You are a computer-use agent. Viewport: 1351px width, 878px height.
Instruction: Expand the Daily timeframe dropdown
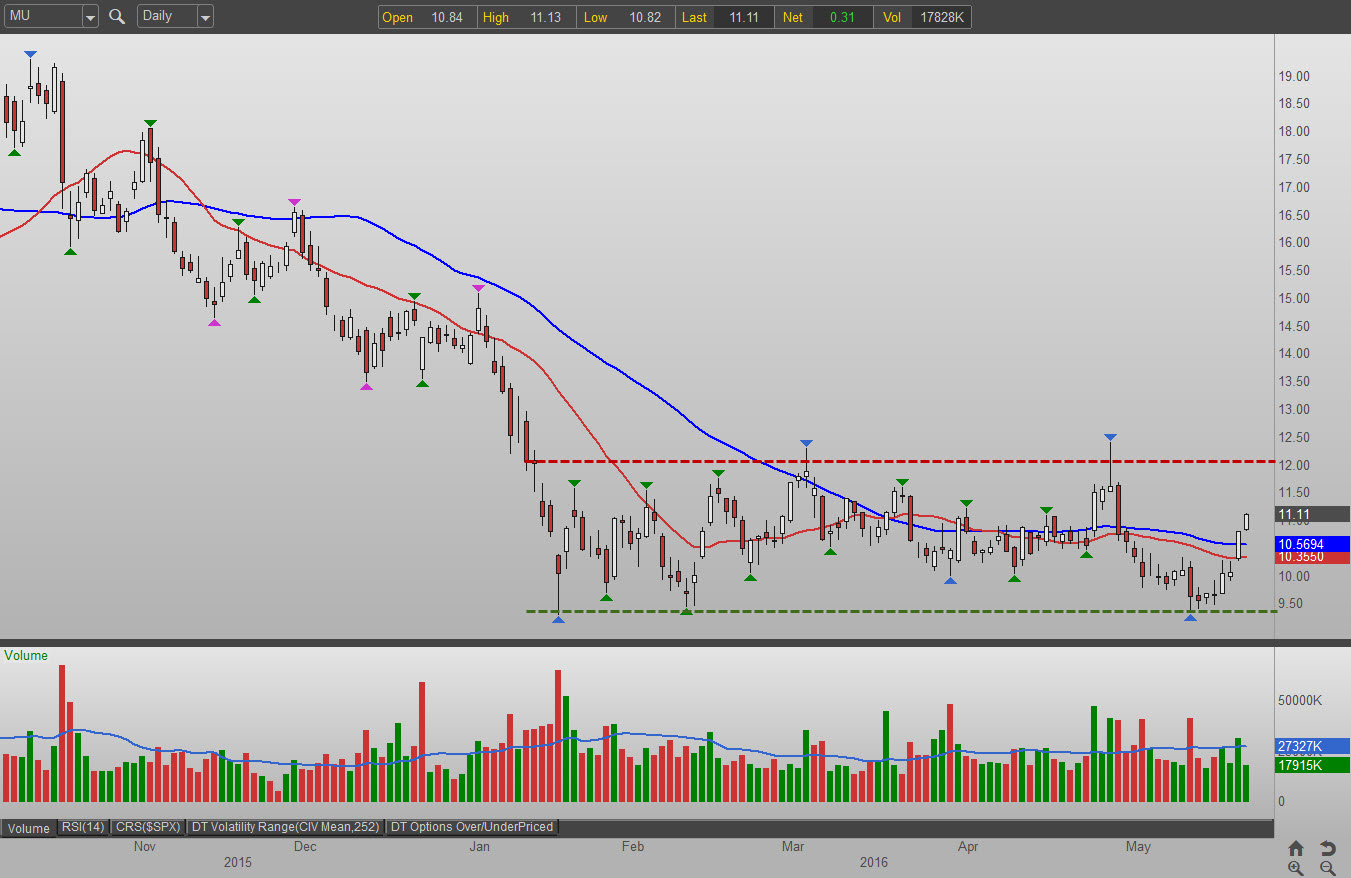(204, 17)
